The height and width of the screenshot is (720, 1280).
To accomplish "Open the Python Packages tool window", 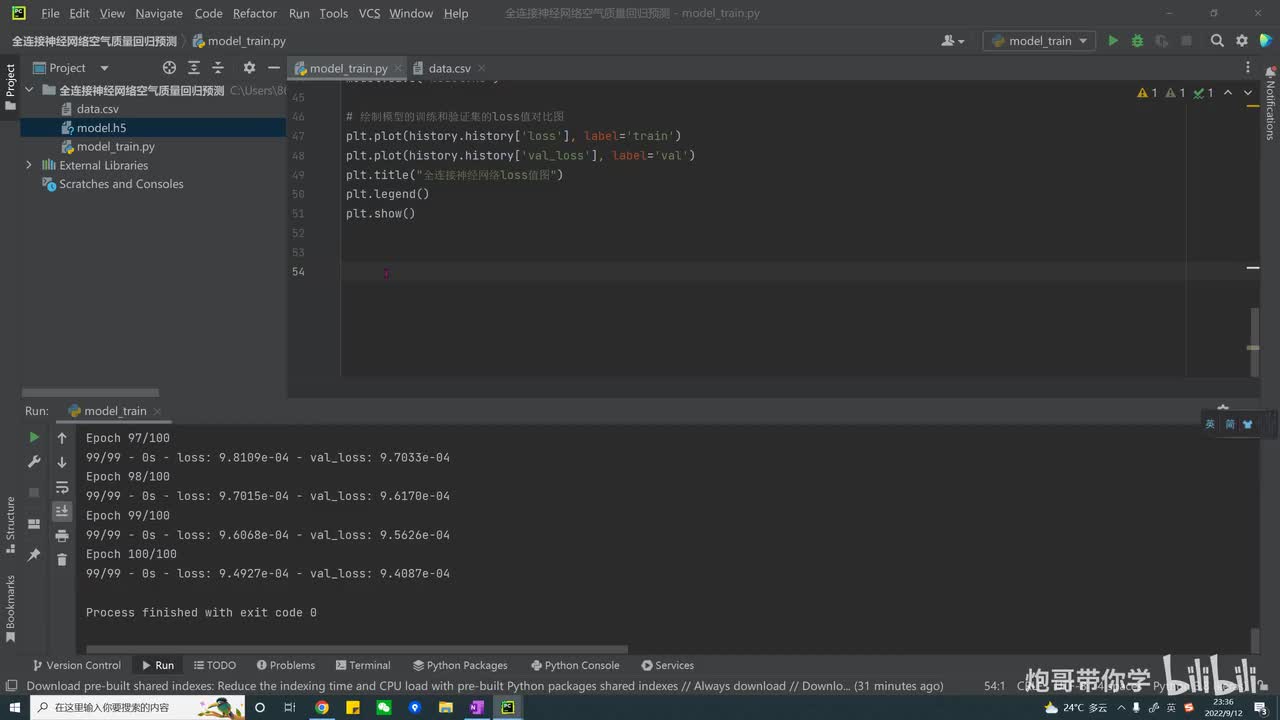I will [x=459, y=665].
